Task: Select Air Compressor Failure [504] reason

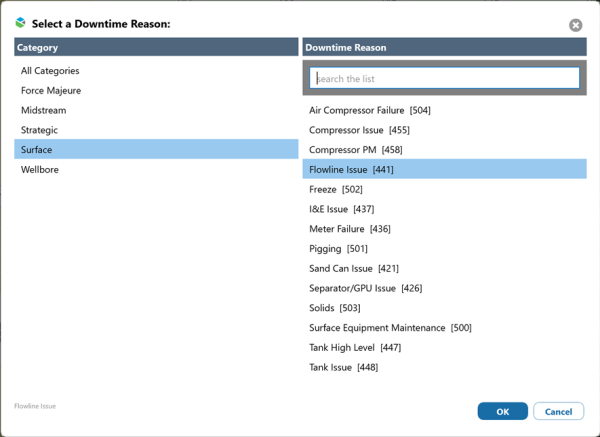Action: (x=370, y=110)
